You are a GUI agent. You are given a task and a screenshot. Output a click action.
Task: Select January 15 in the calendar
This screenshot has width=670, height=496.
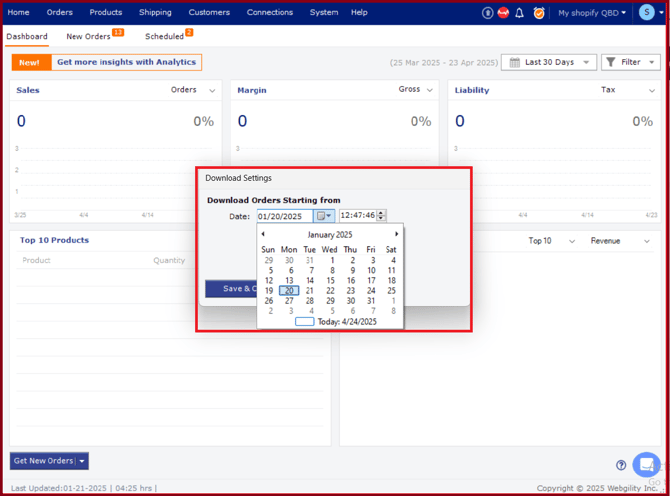330,280
